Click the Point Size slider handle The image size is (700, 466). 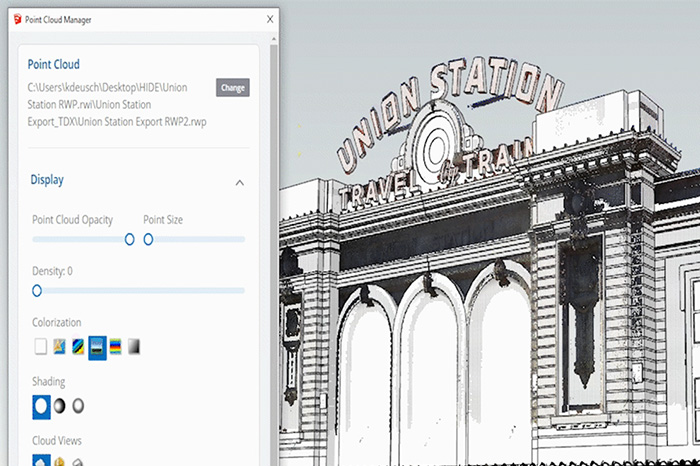coord(148,239)
